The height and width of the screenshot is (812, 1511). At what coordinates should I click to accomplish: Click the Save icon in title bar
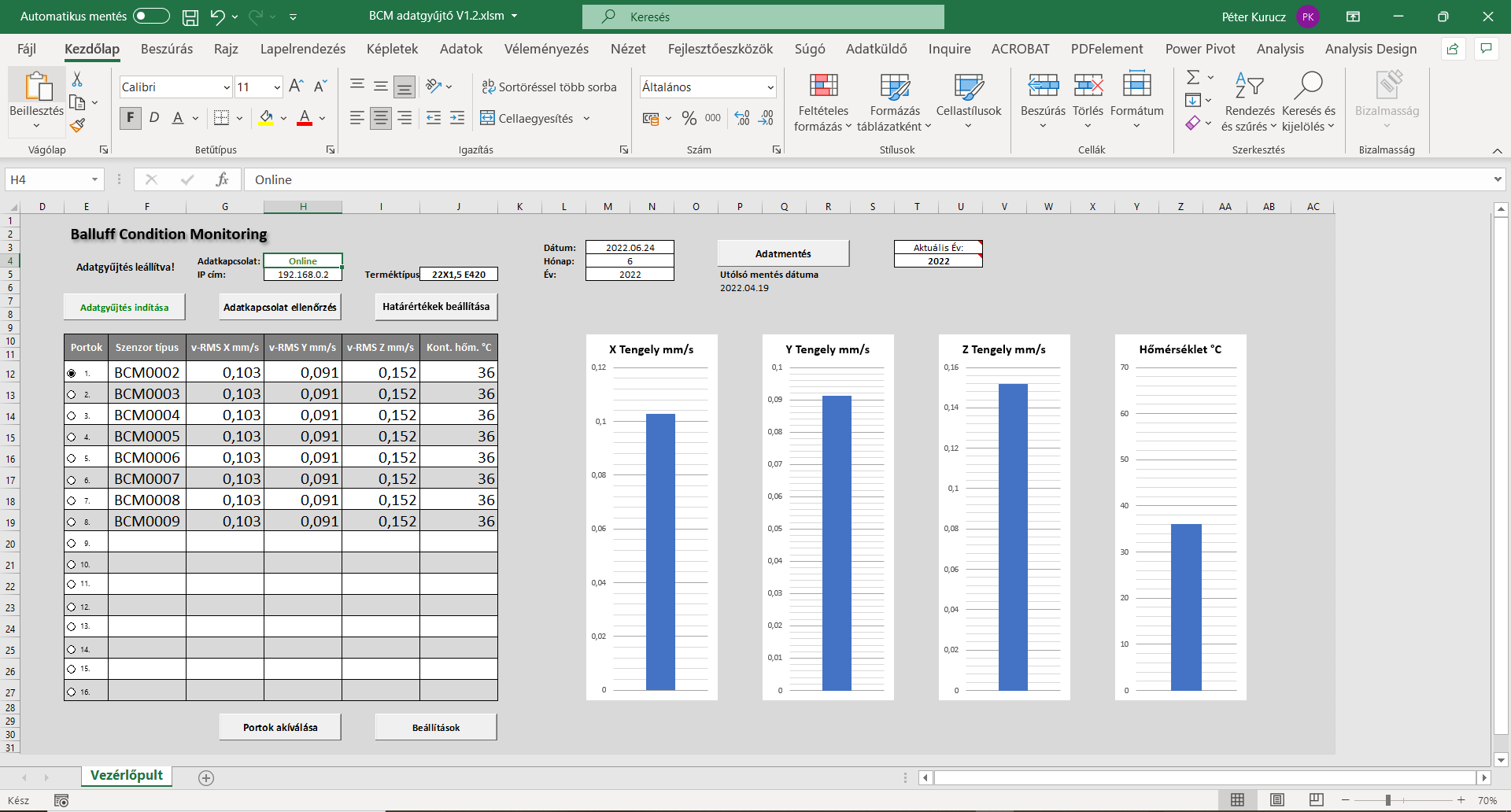point(190,17)
